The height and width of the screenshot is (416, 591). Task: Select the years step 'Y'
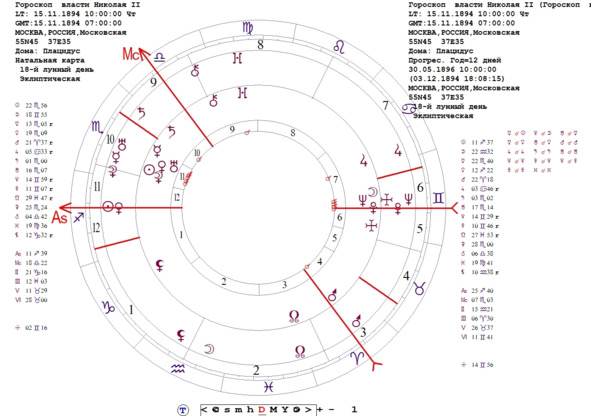pos(285,409)
